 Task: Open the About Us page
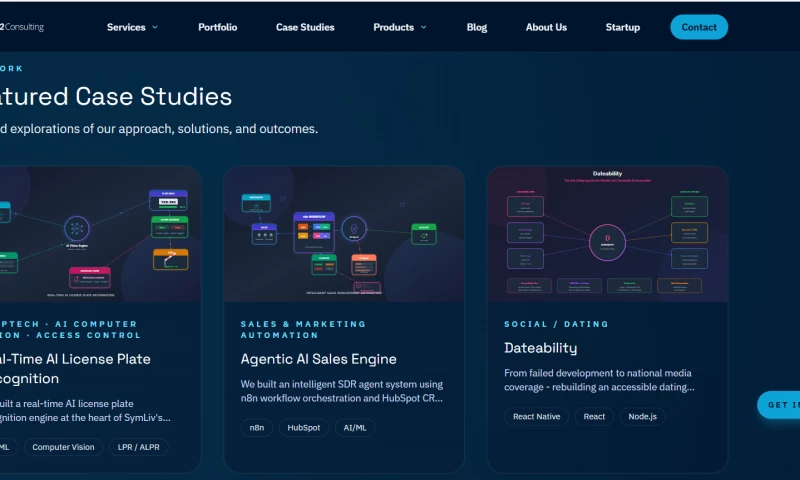(x=546, y=27)
